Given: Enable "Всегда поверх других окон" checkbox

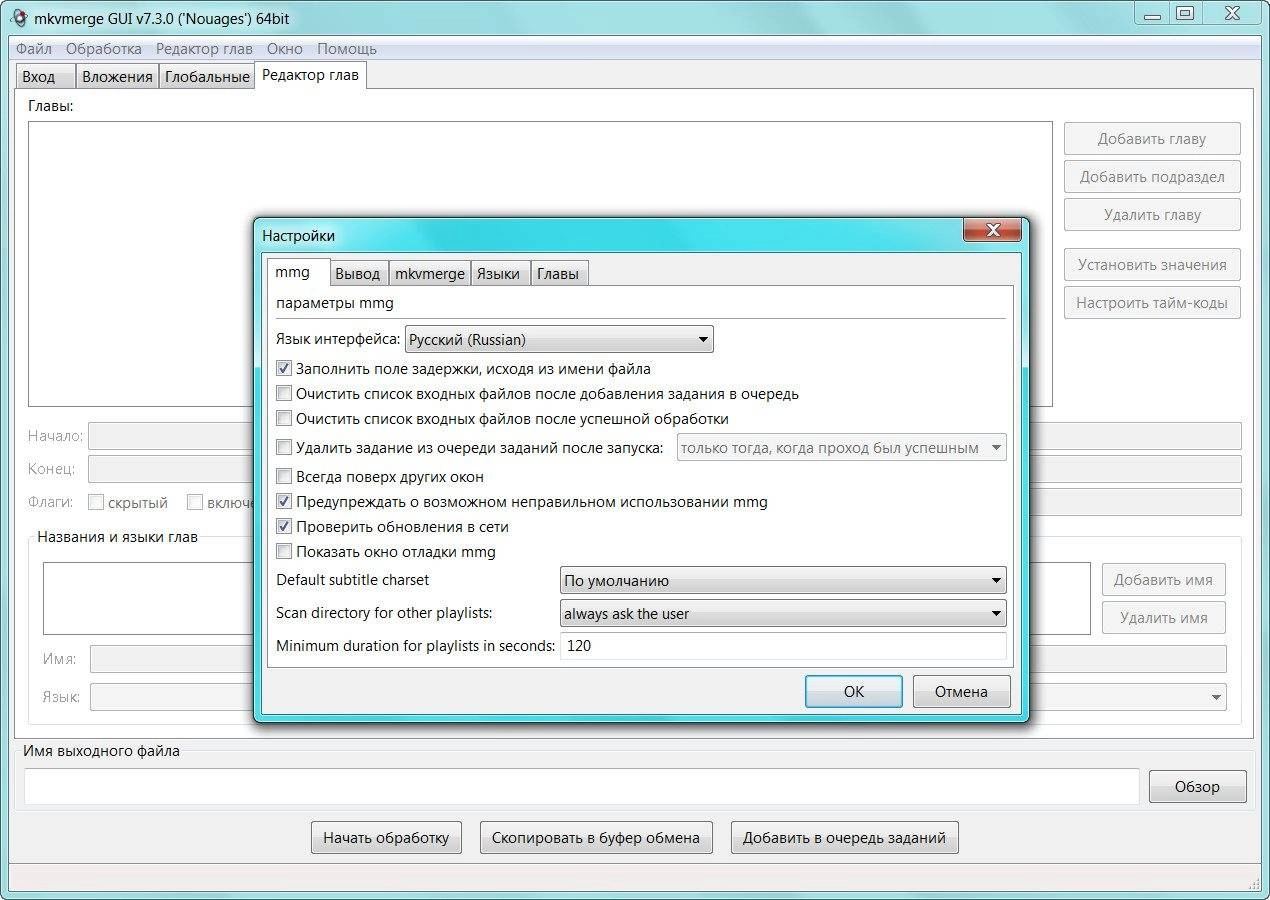Looking at the screenshot, I should point(284,477).
